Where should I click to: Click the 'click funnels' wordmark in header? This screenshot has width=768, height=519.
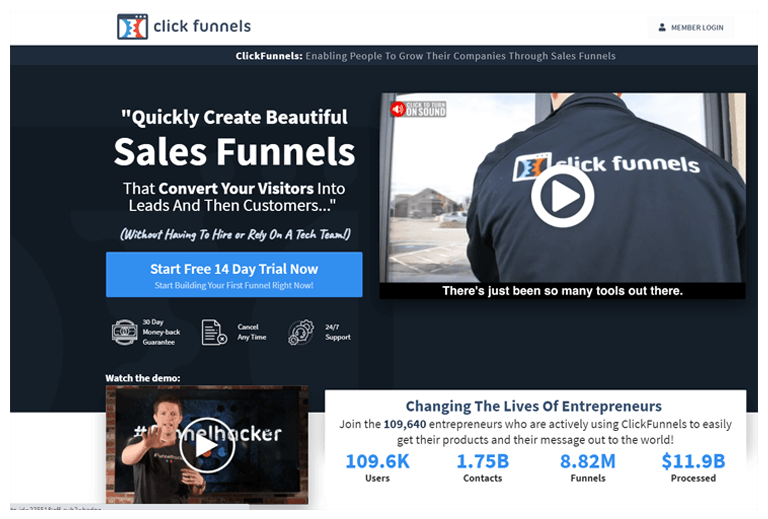coord(202,26)
